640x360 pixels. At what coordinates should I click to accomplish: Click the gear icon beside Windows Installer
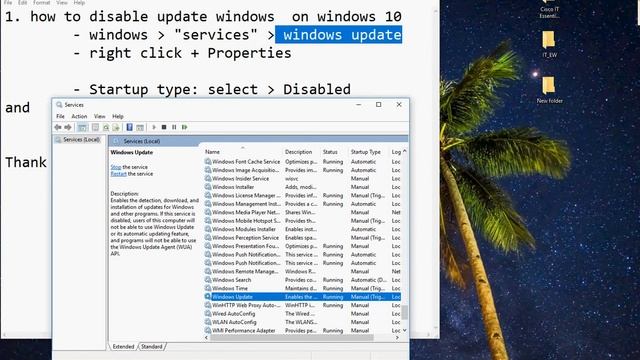click(x=208, y=187)
